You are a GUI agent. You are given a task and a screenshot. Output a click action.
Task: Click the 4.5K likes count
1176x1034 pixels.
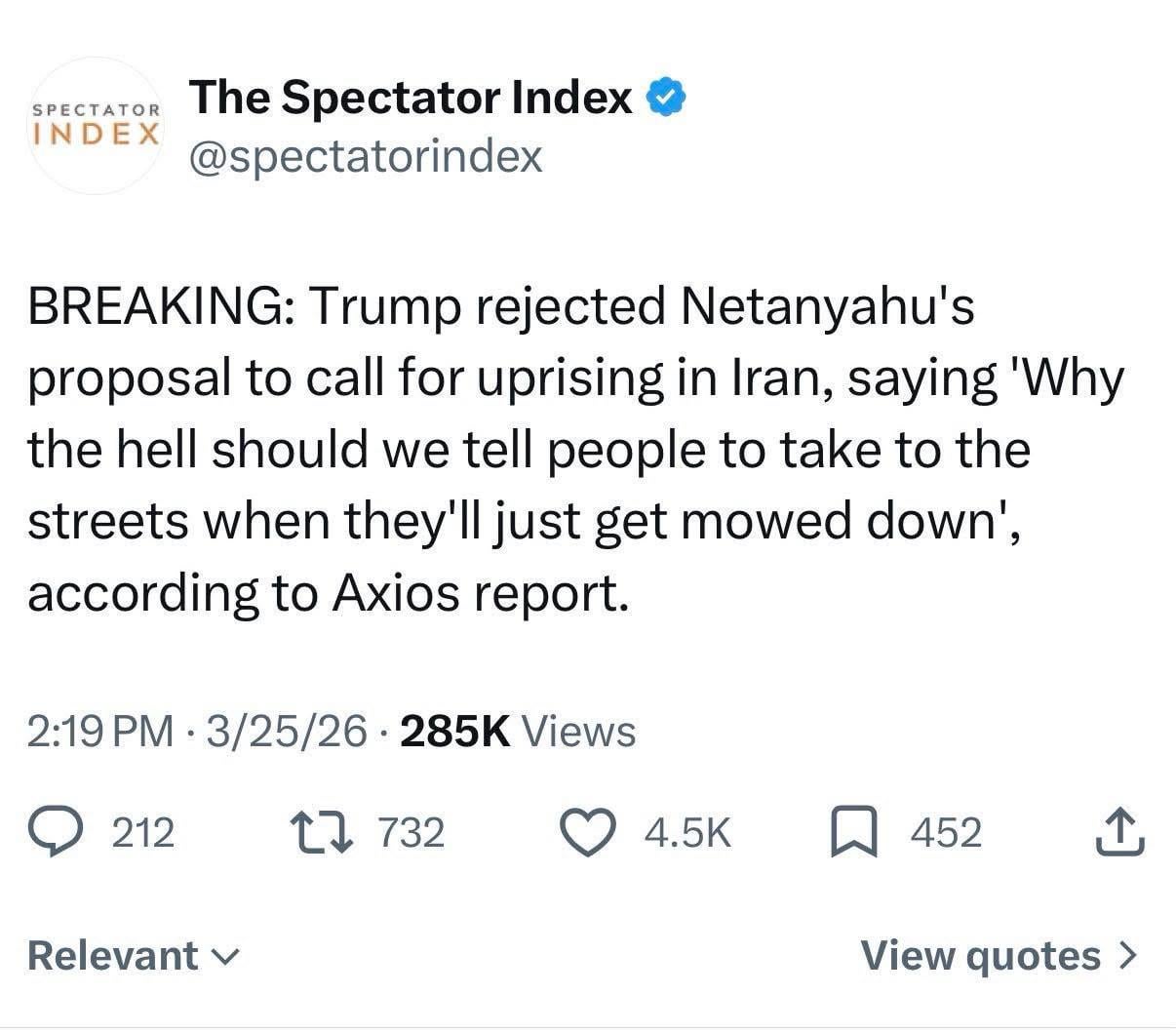(x=688, y=833)
